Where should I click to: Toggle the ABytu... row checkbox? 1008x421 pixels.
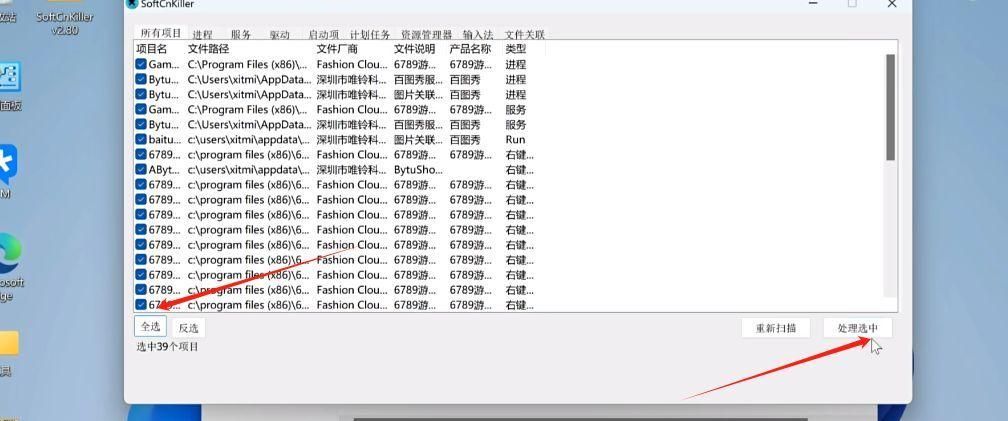(x=141, y=170)
